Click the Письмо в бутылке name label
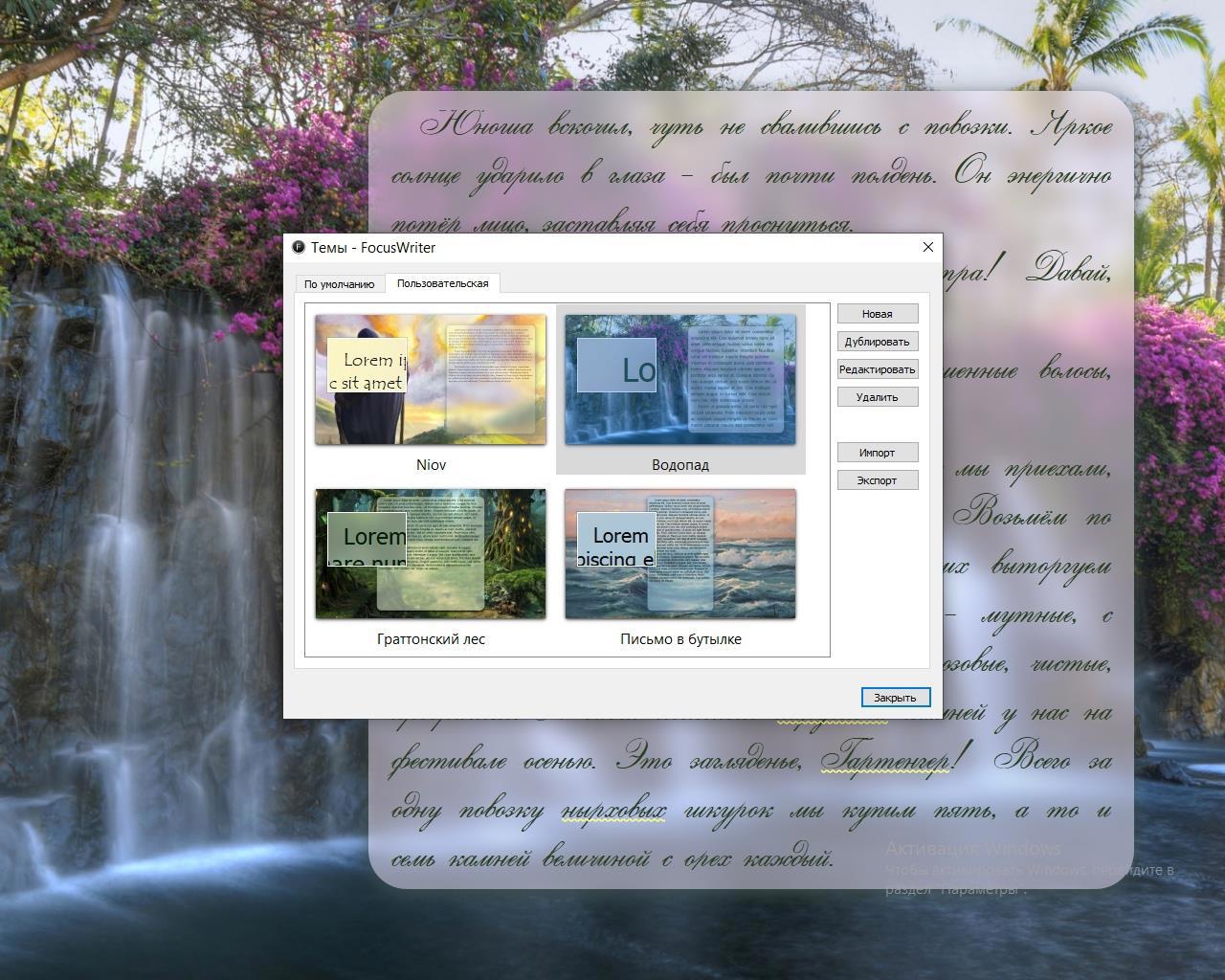Screen dimensions: 1225x980 coord(680,639)
